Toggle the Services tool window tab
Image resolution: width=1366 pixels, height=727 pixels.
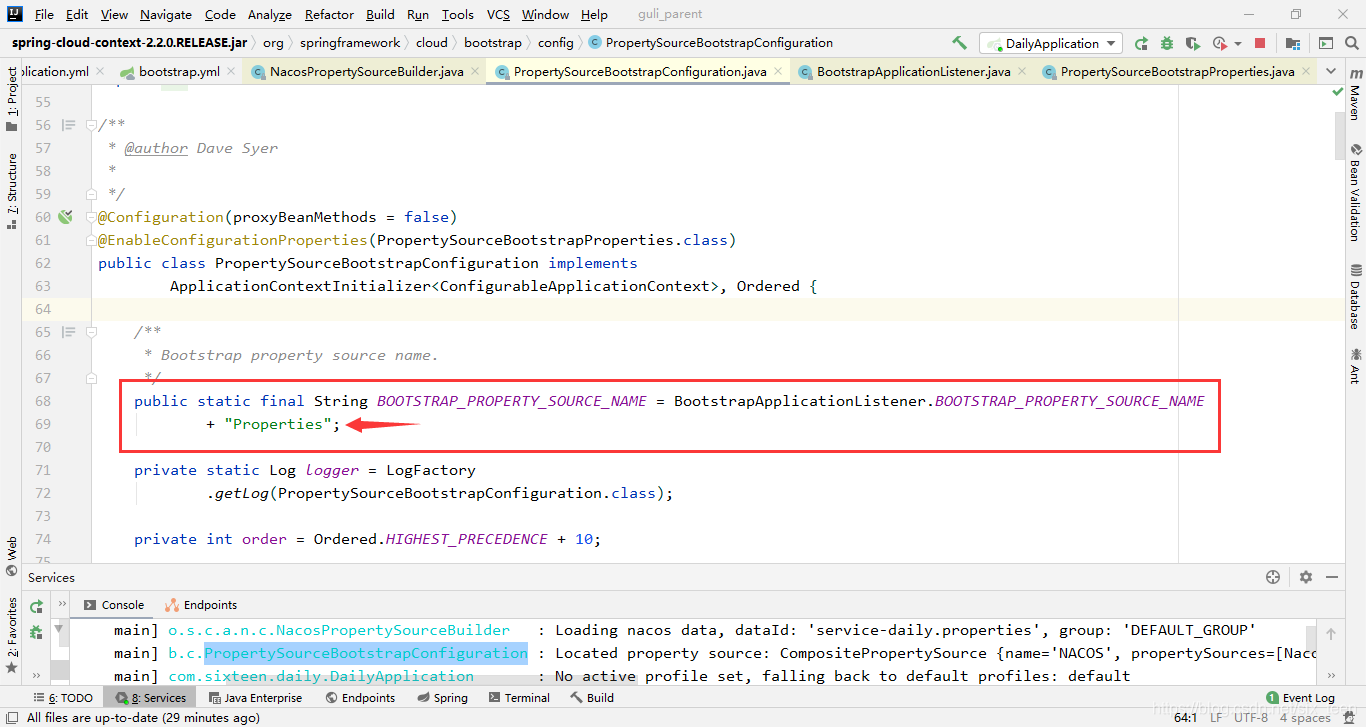click(x=151, y=698)
